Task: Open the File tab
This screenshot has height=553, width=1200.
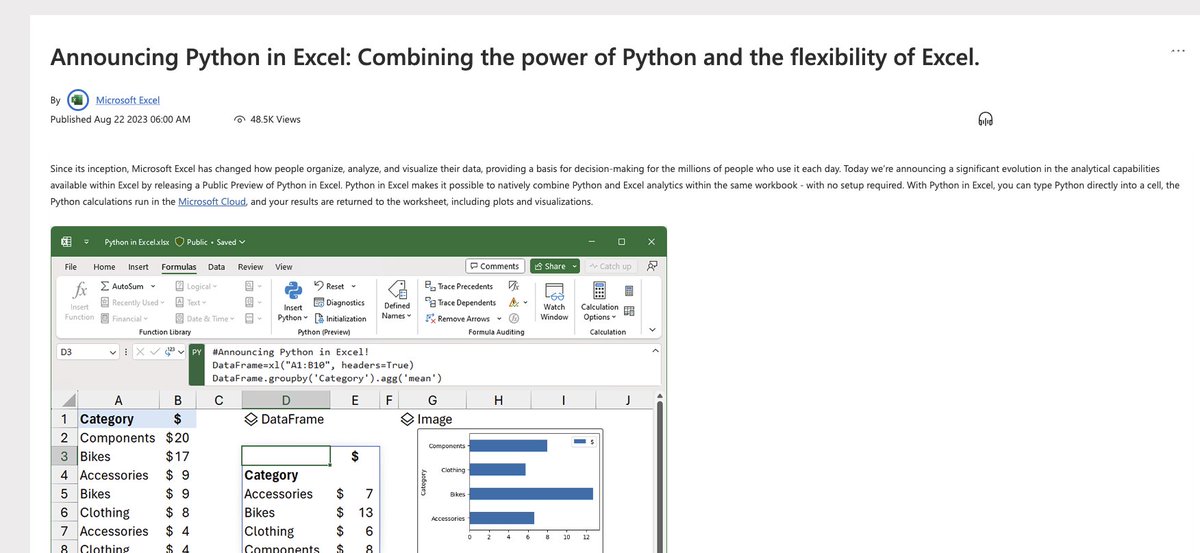Action: [x=71, y=267]
